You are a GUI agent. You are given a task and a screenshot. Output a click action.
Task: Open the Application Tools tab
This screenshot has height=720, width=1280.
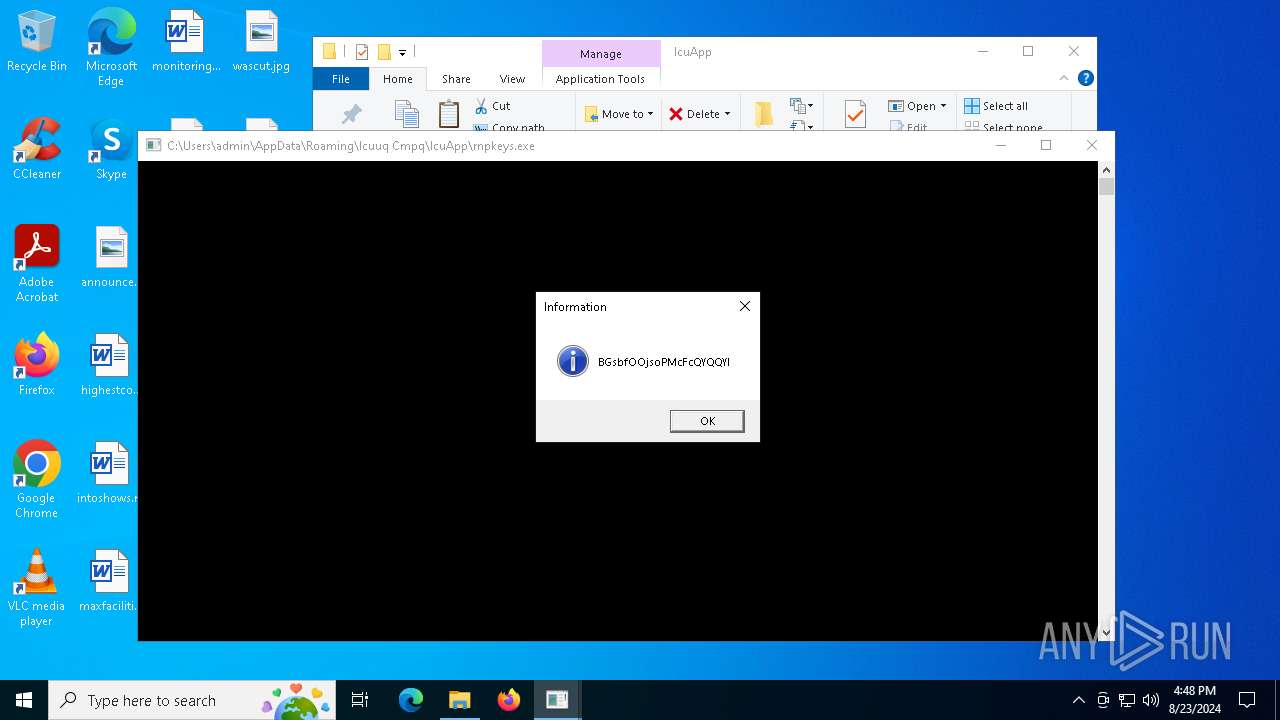click(x=600, y=79)
